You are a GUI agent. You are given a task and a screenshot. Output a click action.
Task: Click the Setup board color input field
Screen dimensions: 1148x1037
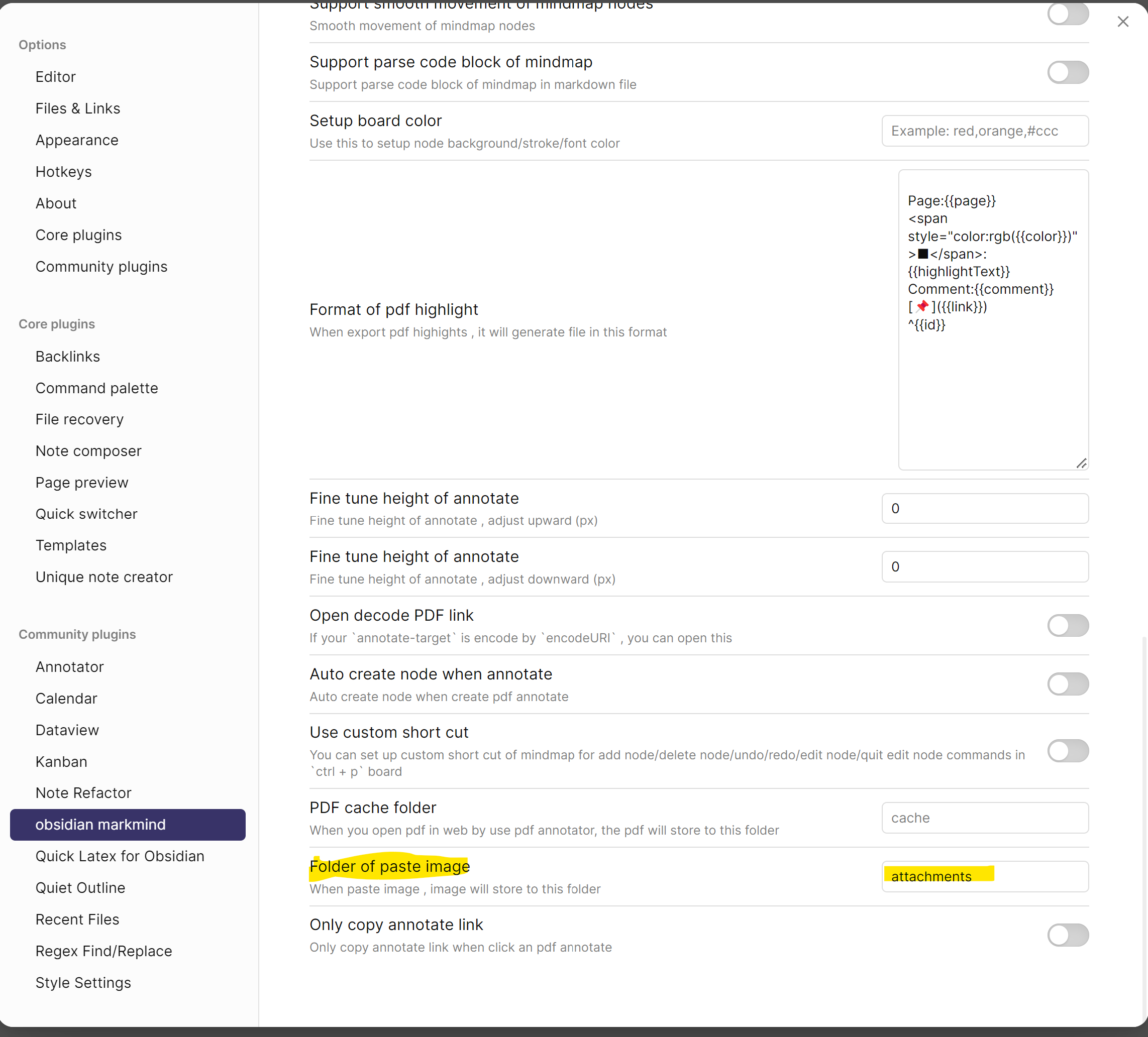(x=985, y=131)
